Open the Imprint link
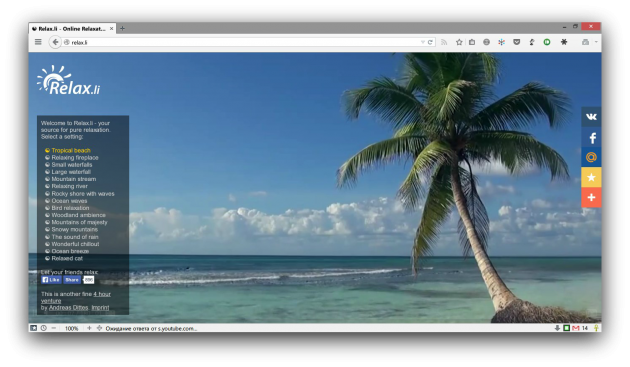The height and width of the screenshot is (367, 630). tap(100, 308)
